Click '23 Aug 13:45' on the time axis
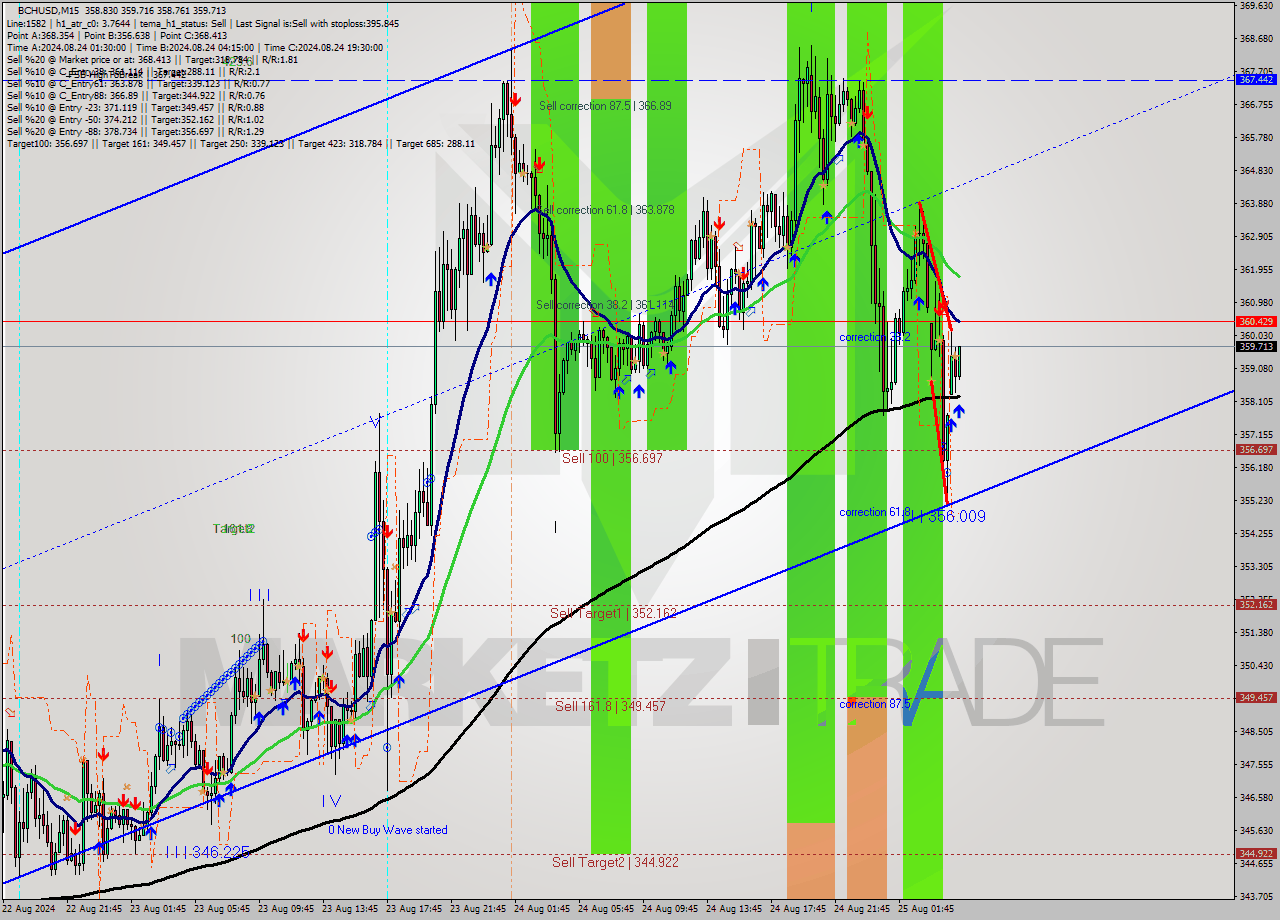Viewport: 1280px width, 920px height. coord(351,910)
